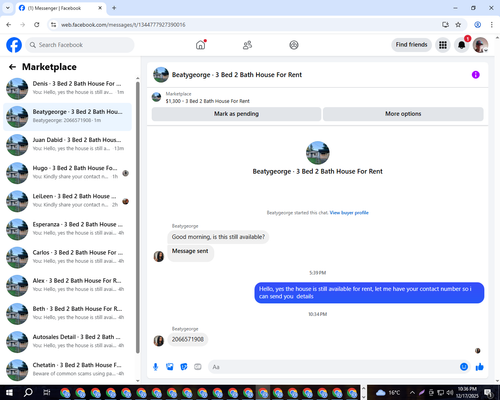Open Chrome three-dot menu
This screenshot has width=500, height=400.
[x=492, y=25]
